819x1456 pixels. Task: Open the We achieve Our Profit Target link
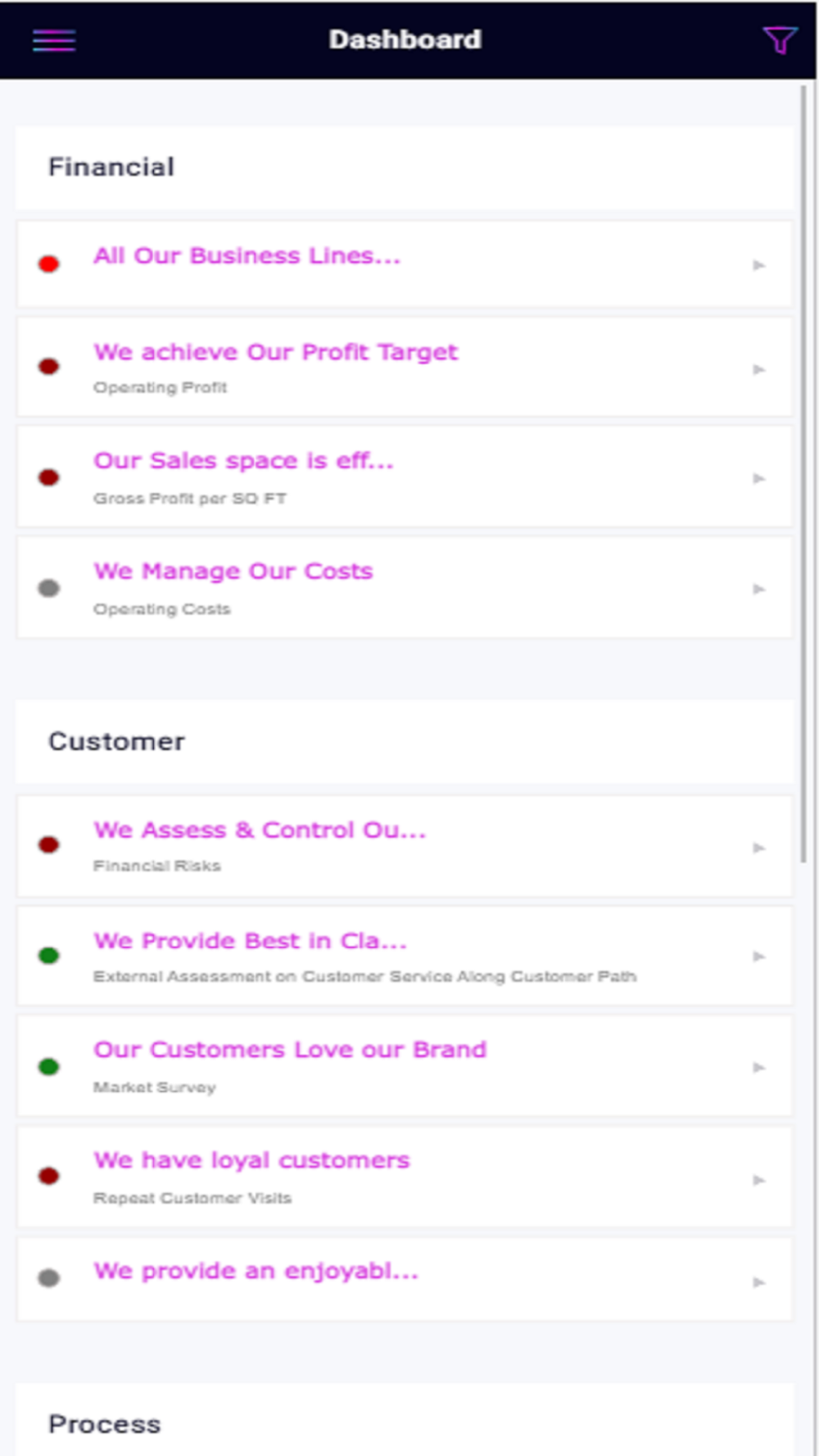coord(275,352)
